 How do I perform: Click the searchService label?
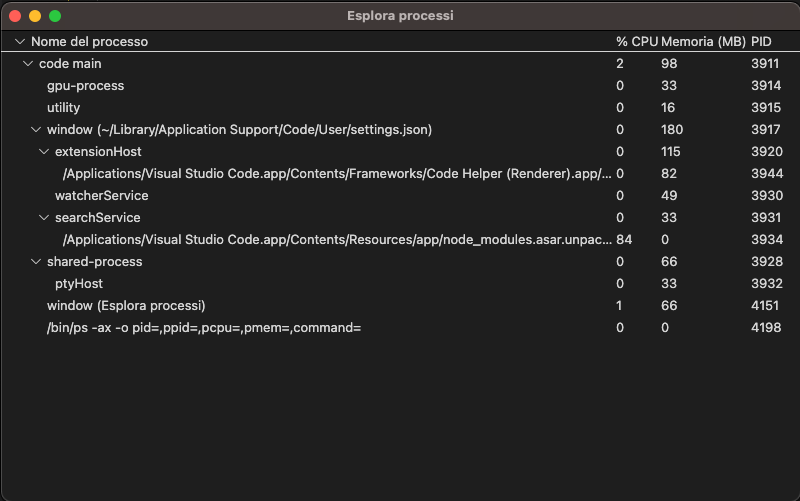97,217
